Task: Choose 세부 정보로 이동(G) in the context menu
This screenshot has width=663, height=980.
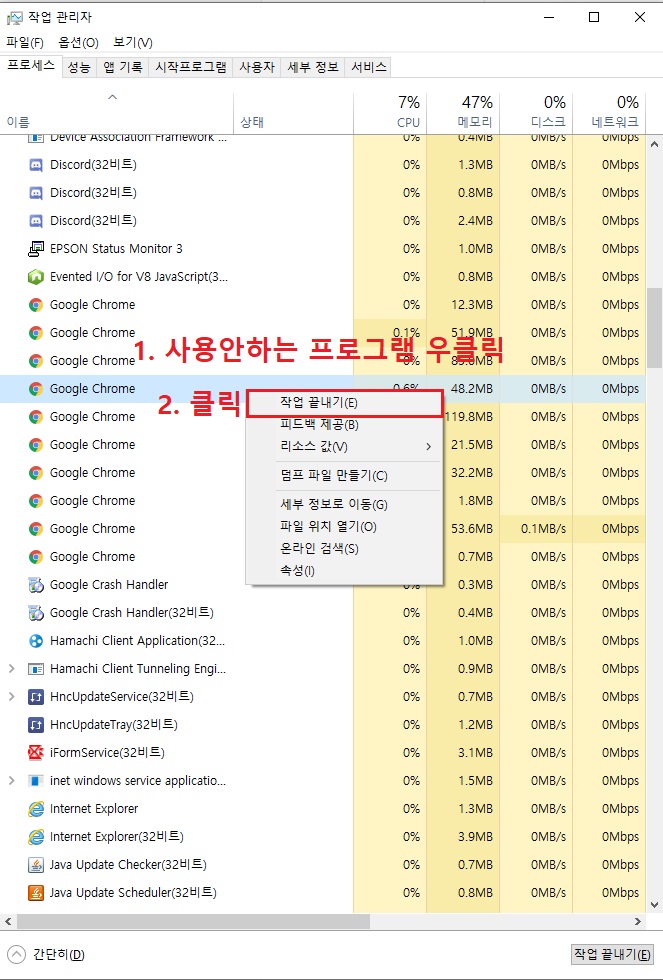Action: pos(344,504)
